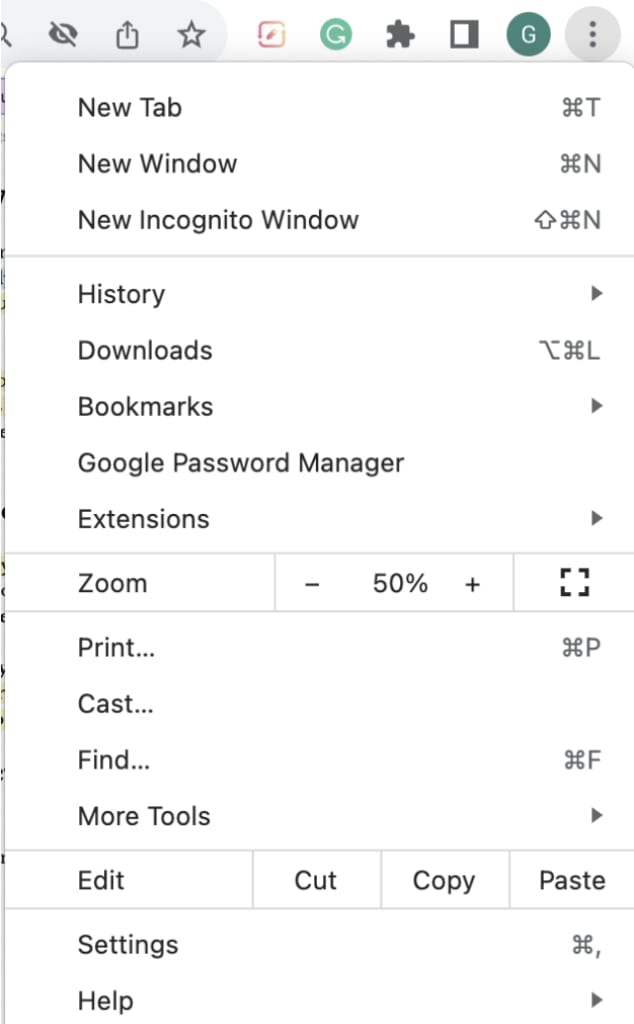The image size is (634, 1024).
Task: Open Chrome Settings from the menu
Action: coord(128,944)
